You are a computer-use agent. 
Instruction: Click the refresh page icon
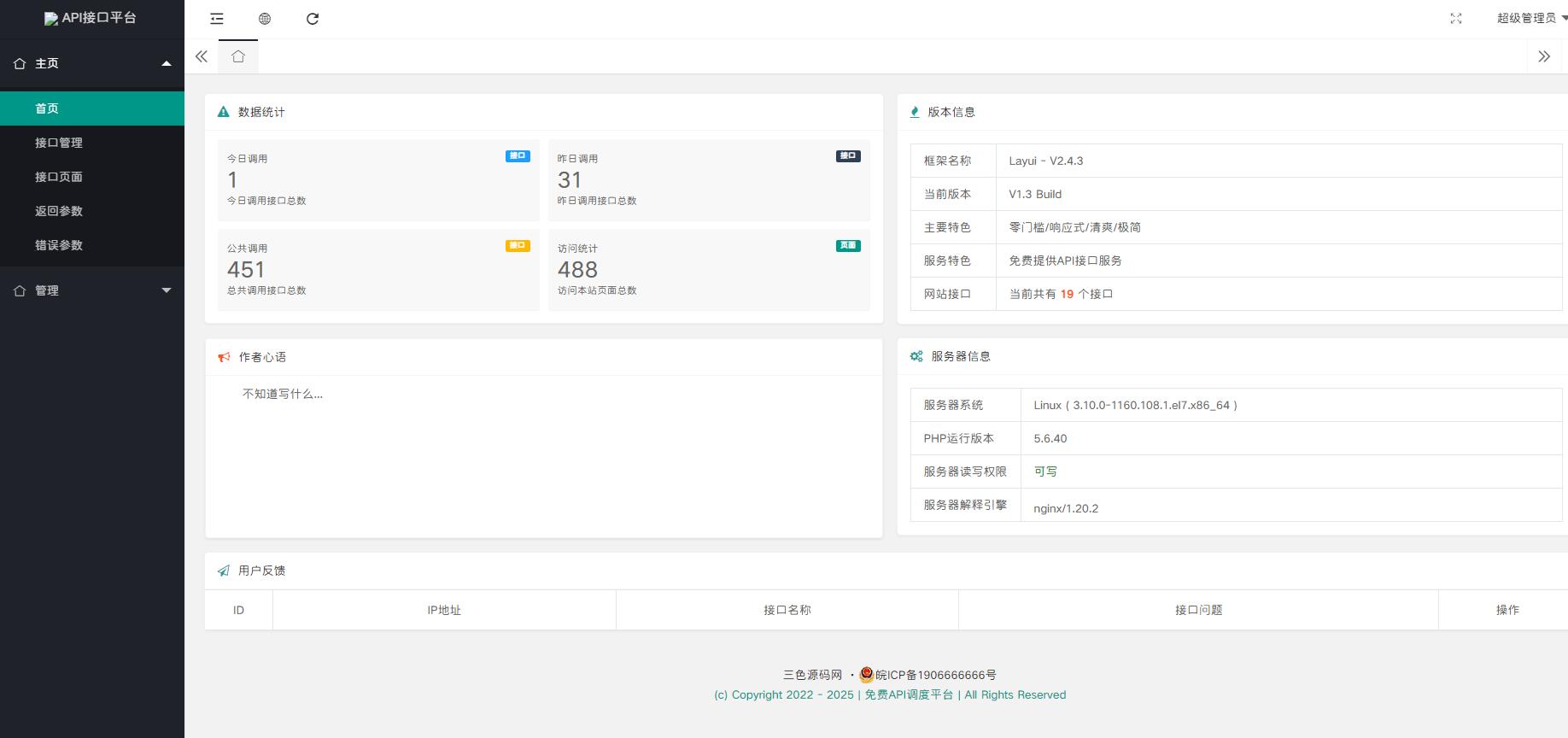click(313, 19)
